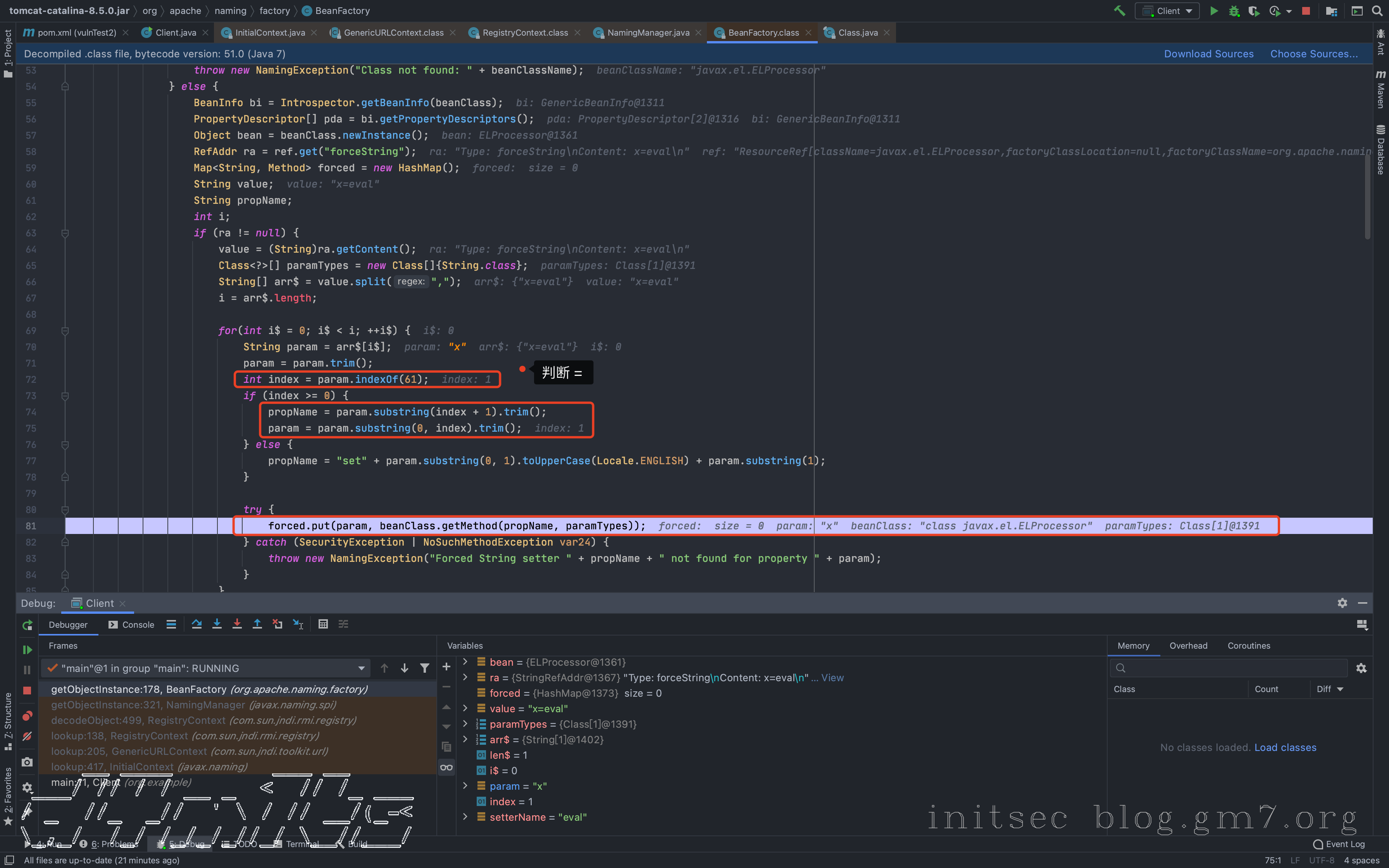
Task: Click the Step Into icon
Action: pos(217,624)
